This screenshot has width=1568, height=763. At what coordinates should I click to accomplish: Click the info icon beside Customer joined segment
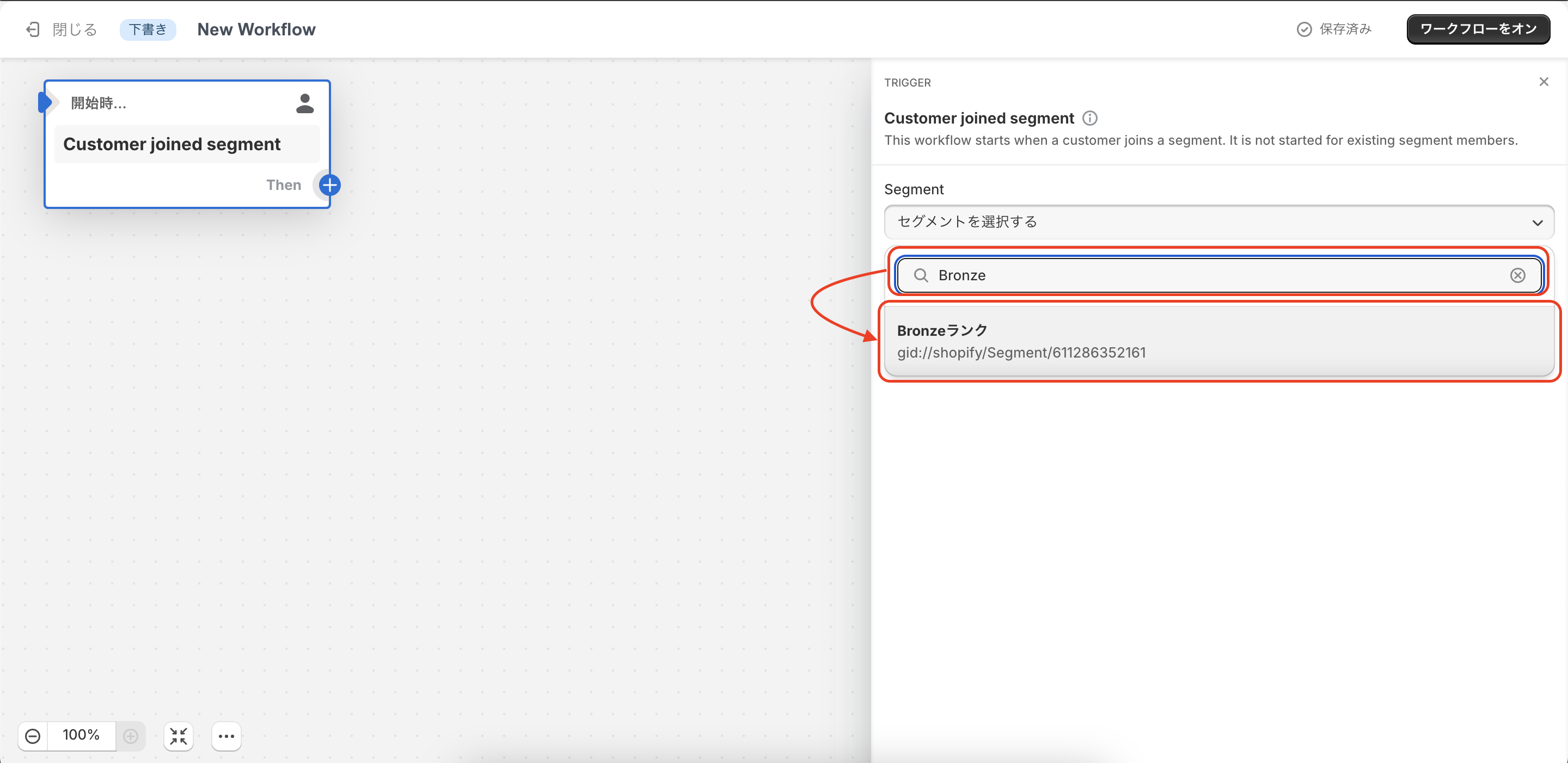1089,118
